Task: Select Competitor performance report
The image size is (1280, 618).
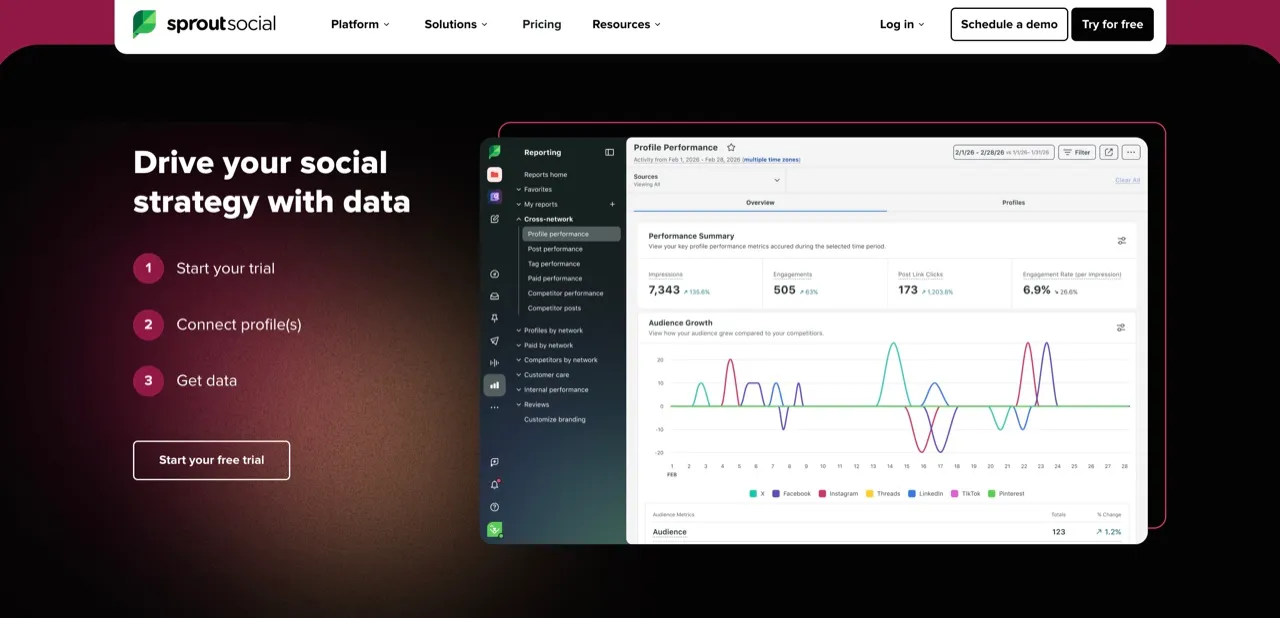Action: pos(565,294)
